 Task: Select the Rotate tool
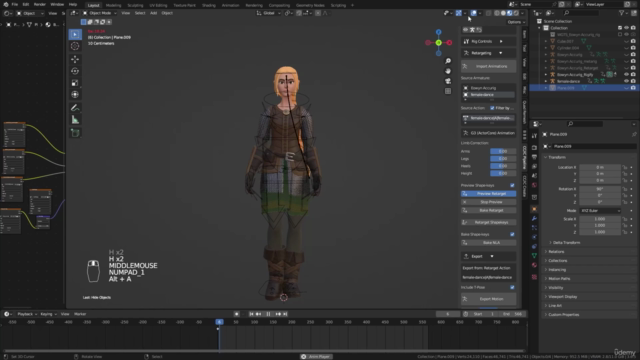75,71
